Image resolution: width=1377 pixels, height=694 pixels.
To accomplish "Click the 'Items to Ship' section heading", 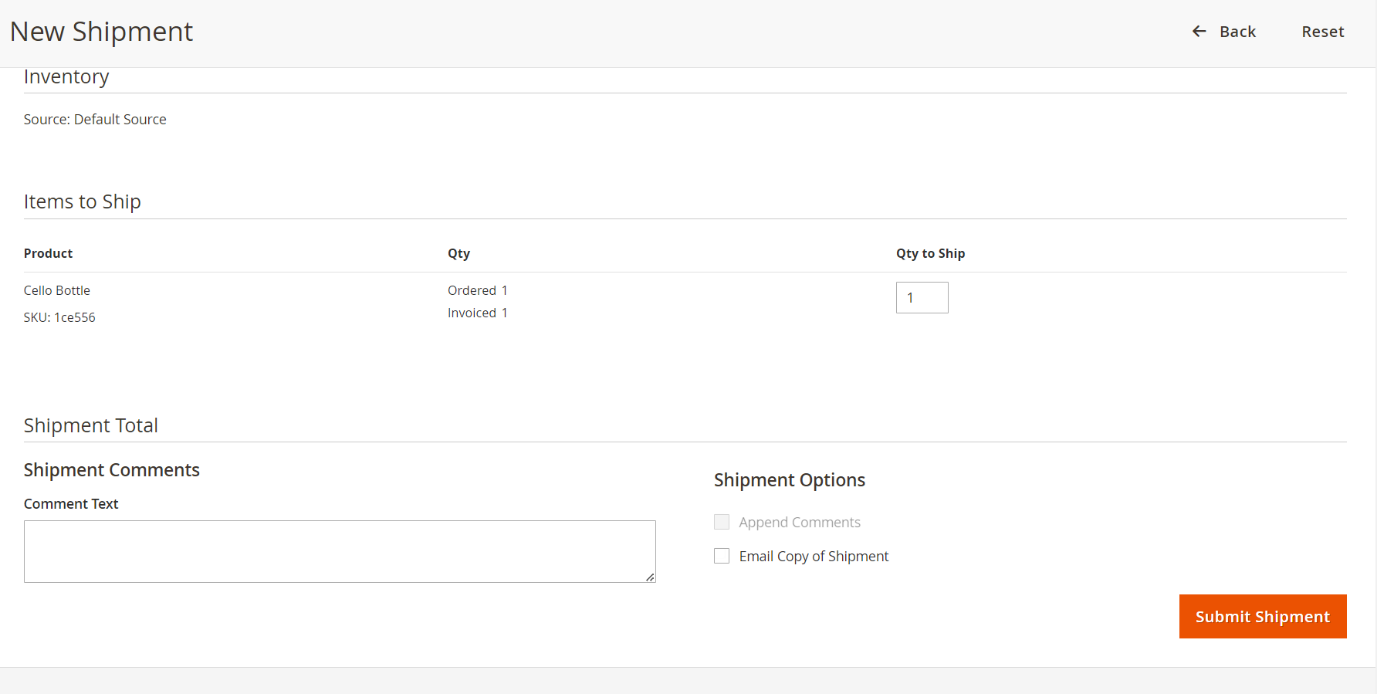I will click(82, 202).
